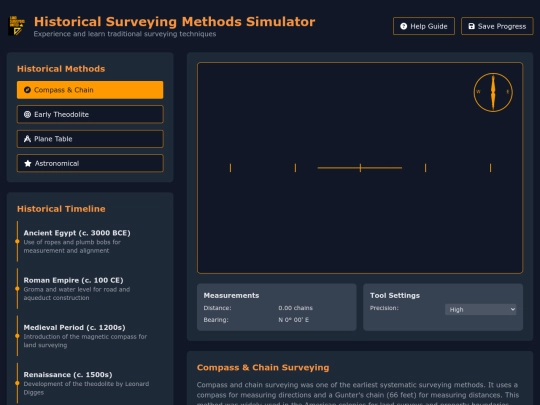Click the center tick on the chain line
Screen dimensions: 540x405
click(x=360, y=168)
